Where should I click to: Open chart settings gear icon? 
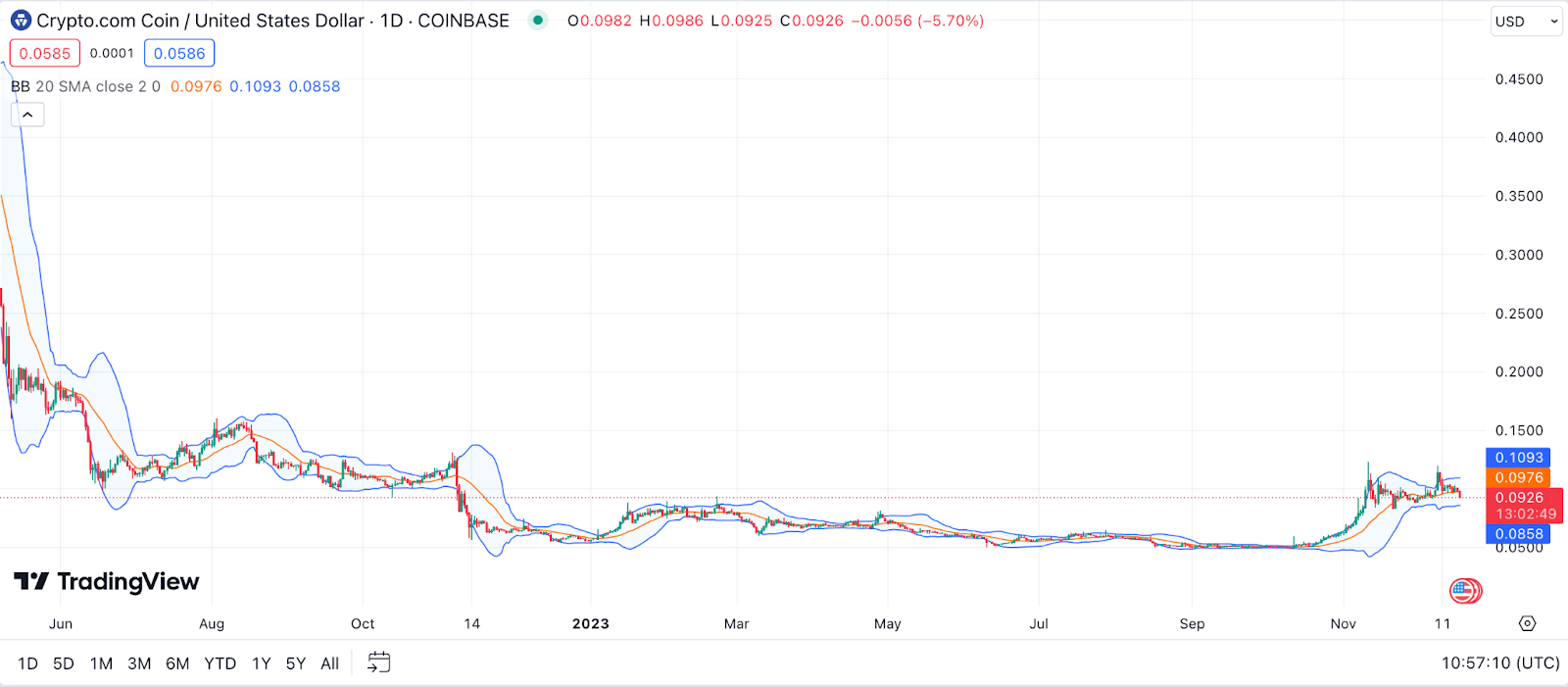tap(1527, 623)
